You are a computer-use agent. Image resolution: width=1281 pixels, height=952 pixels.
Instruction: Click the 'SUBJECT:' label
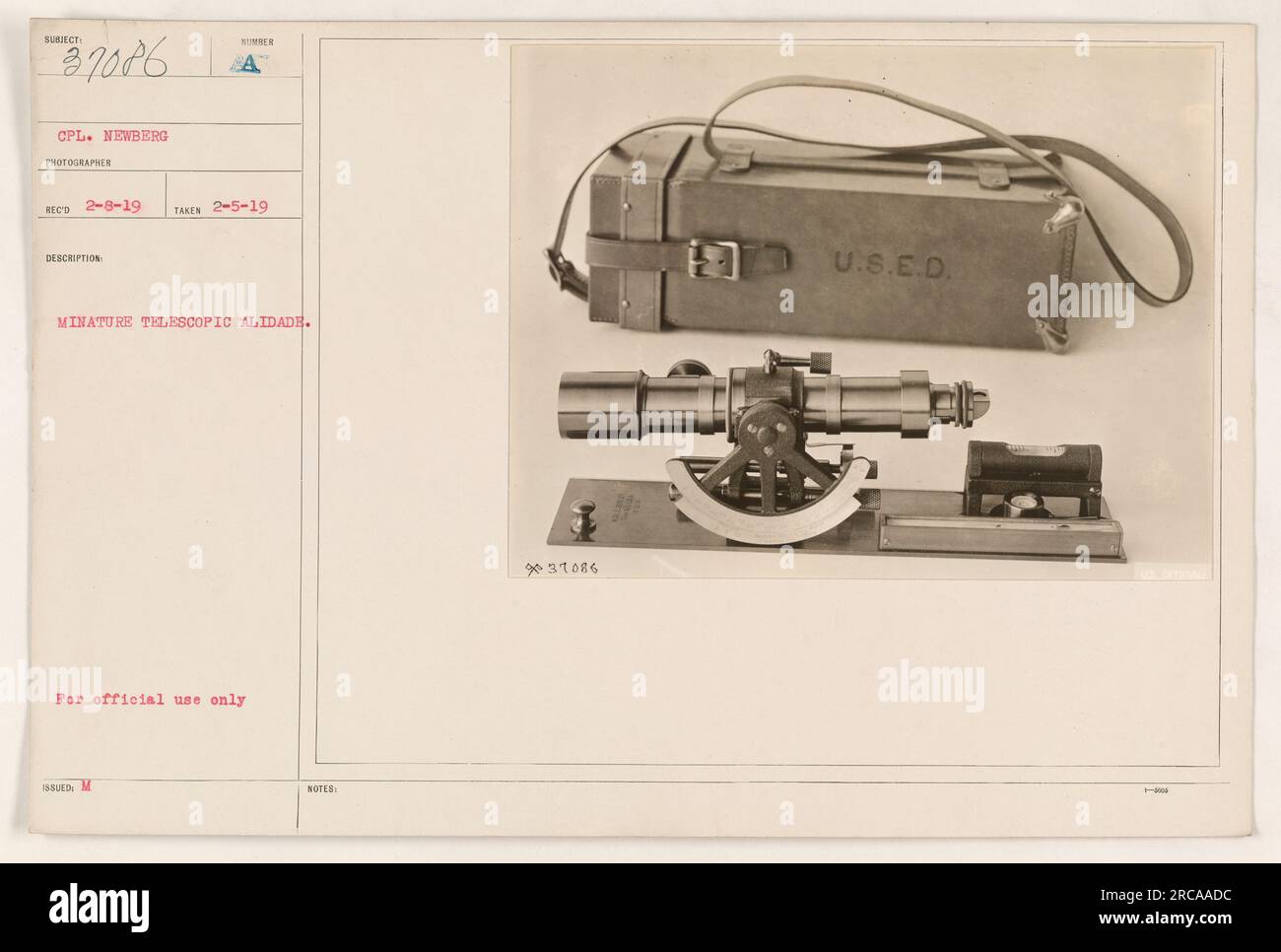point(61,41)
